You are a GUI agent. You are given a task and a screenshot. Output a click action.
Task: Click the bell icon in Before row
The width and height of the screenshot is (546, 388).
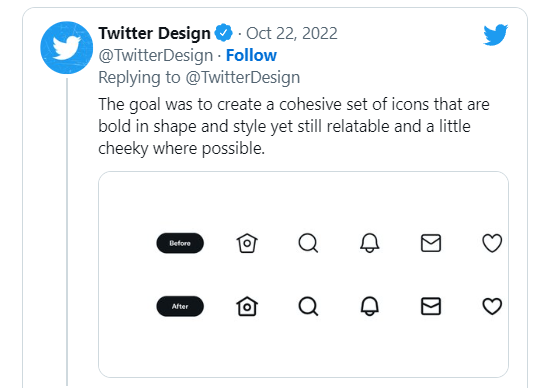[369, 243]
